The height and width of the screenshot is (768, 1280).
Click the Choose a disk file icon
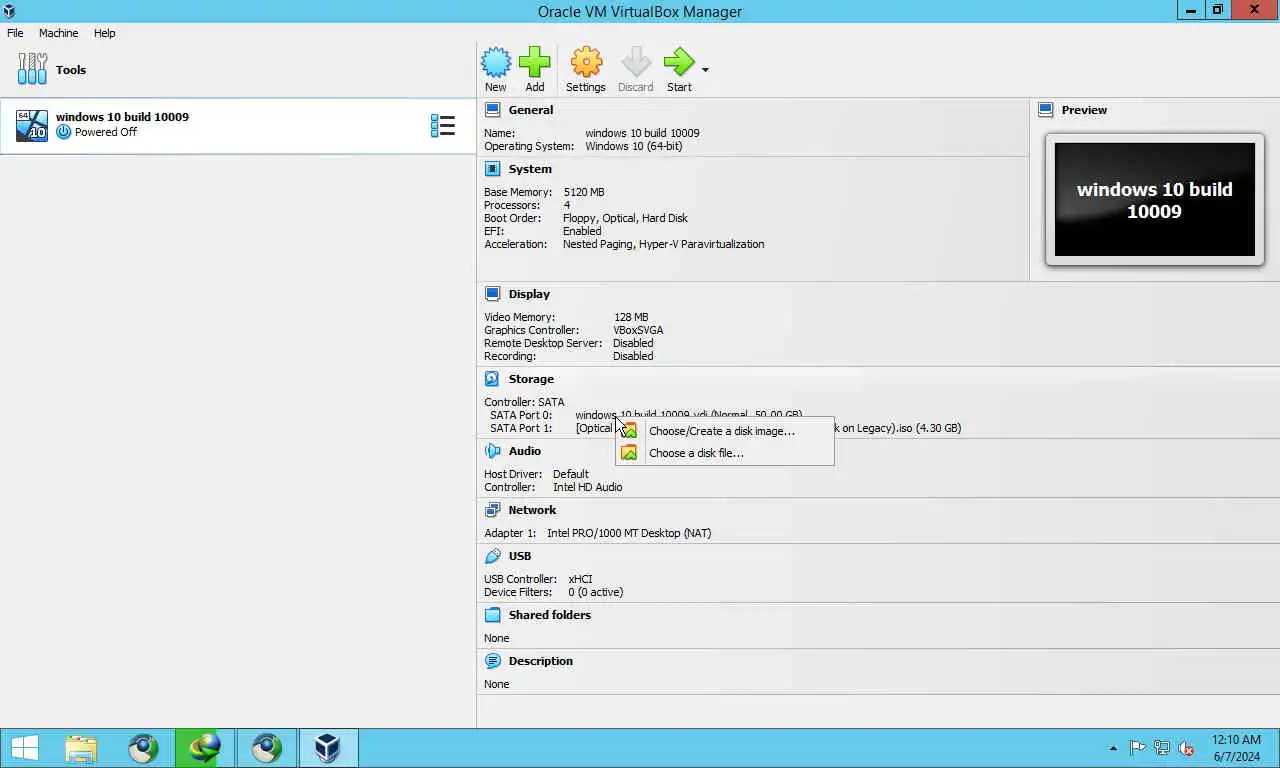point(628,453)
